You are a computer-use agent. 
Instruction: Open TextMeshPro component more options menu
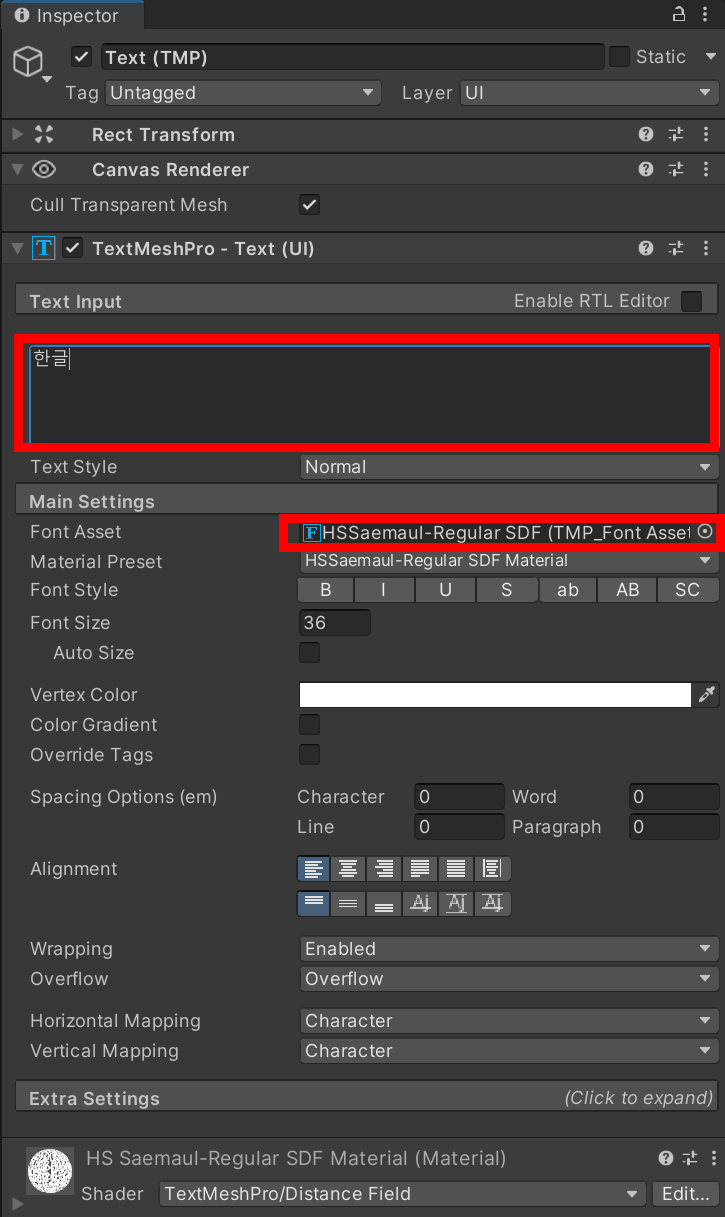tap(708, 248)
